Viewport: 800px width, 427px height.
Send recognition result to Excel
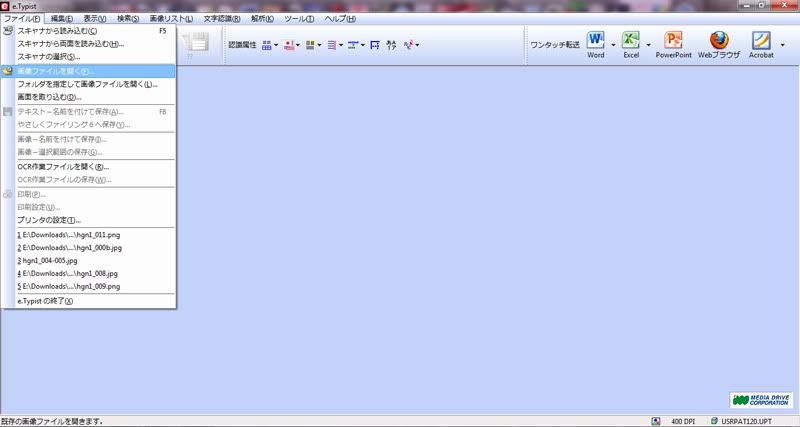pyautogui.click(x=631, y=45)
